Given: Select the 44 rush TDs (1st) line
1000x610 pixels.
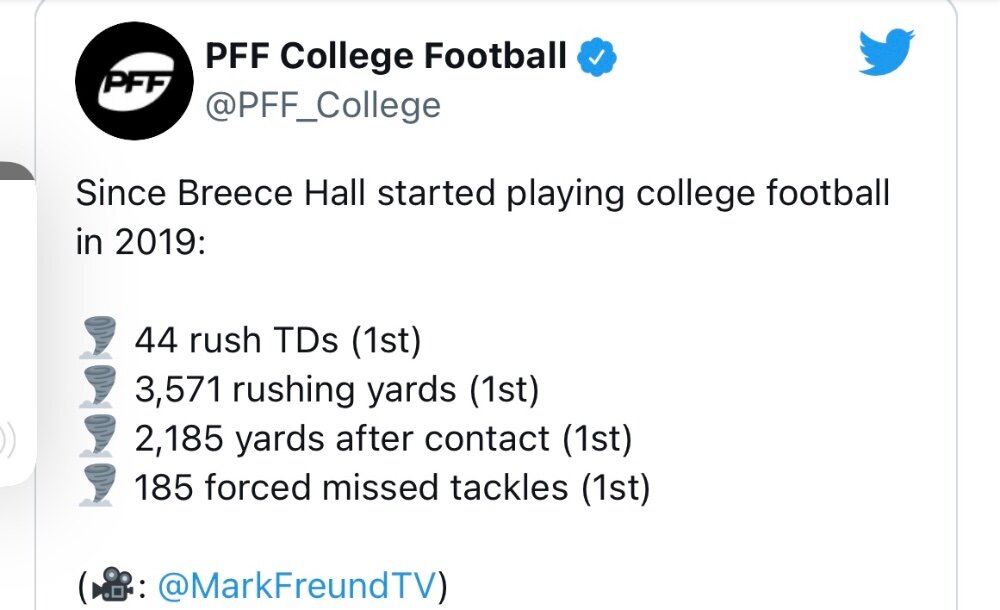Looking at the screenshot, I should tap(277, 339).
